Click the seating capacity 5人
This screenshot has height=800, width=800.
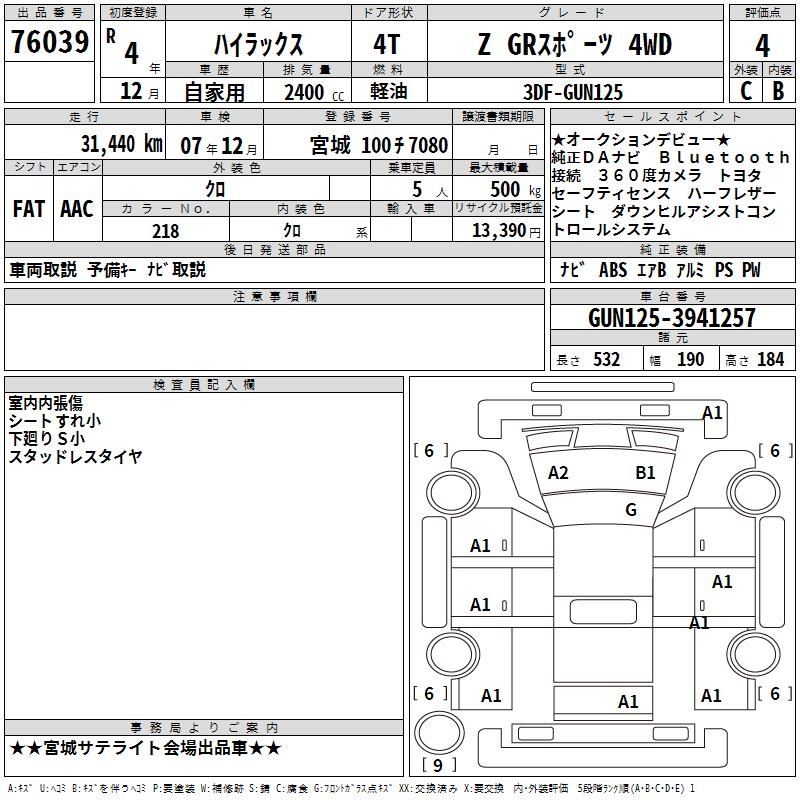pos(430,190)
